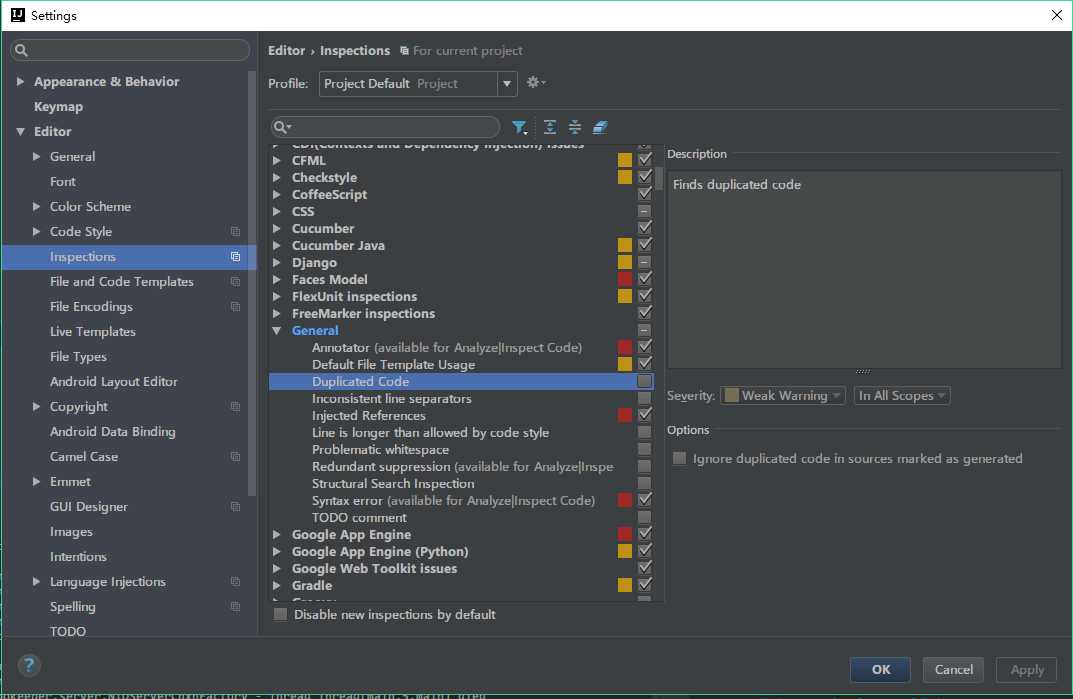
Task: Click the Cancel button
Action: 953,670
